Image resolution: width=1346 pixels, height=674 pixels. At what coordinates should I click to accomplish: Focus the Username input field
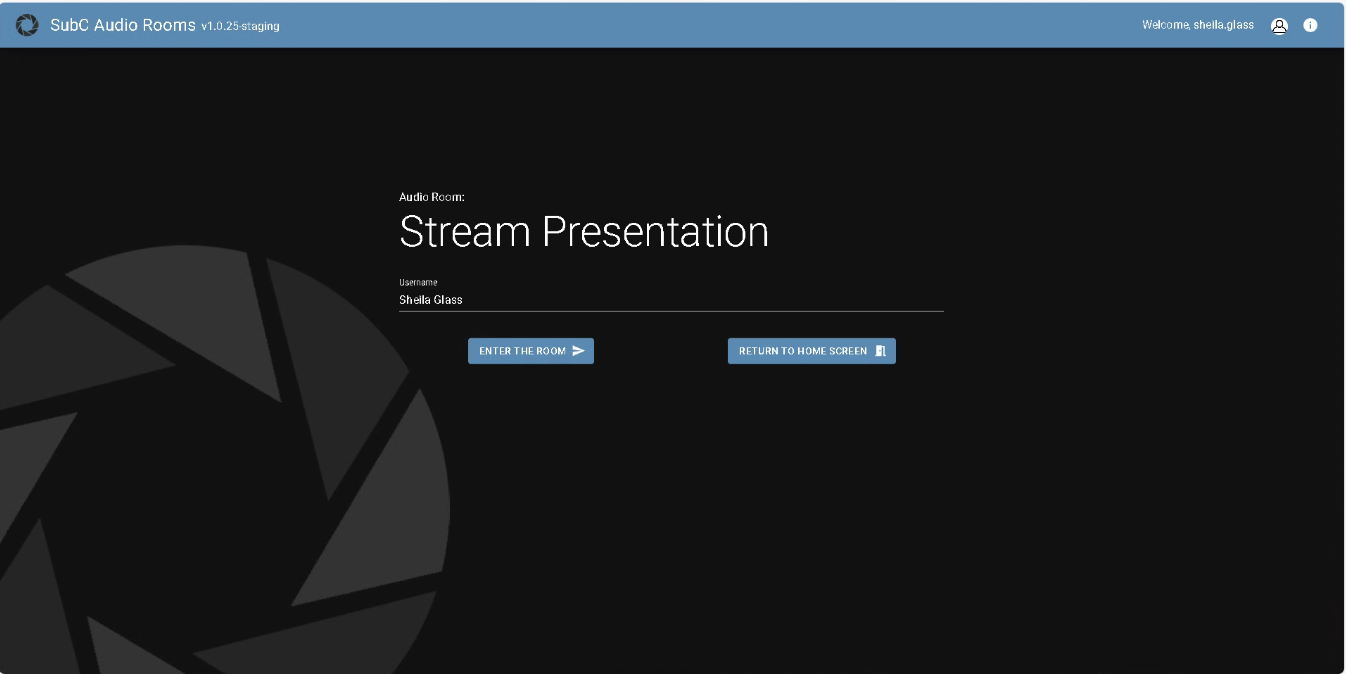pos(670,300)
